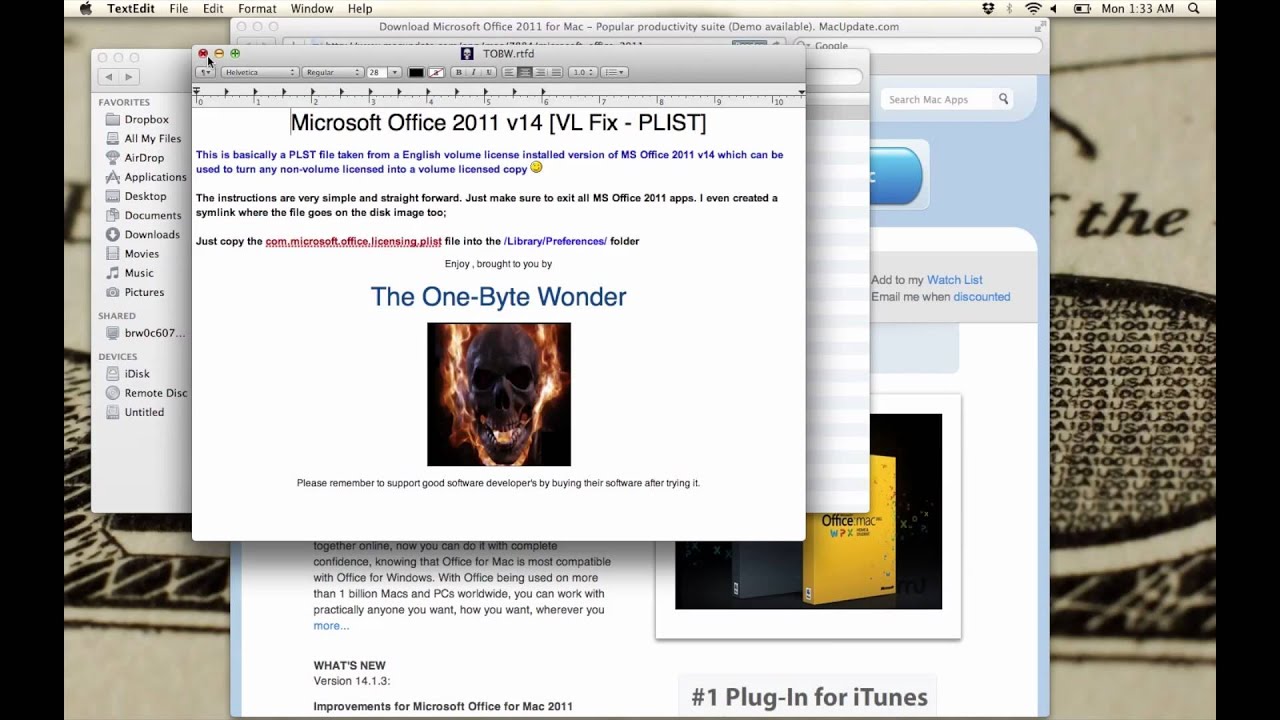Open Pictures folder in Finder sidebar
Image resolution: width=1280 pixels, height=720 pixels.
[144, 292]
